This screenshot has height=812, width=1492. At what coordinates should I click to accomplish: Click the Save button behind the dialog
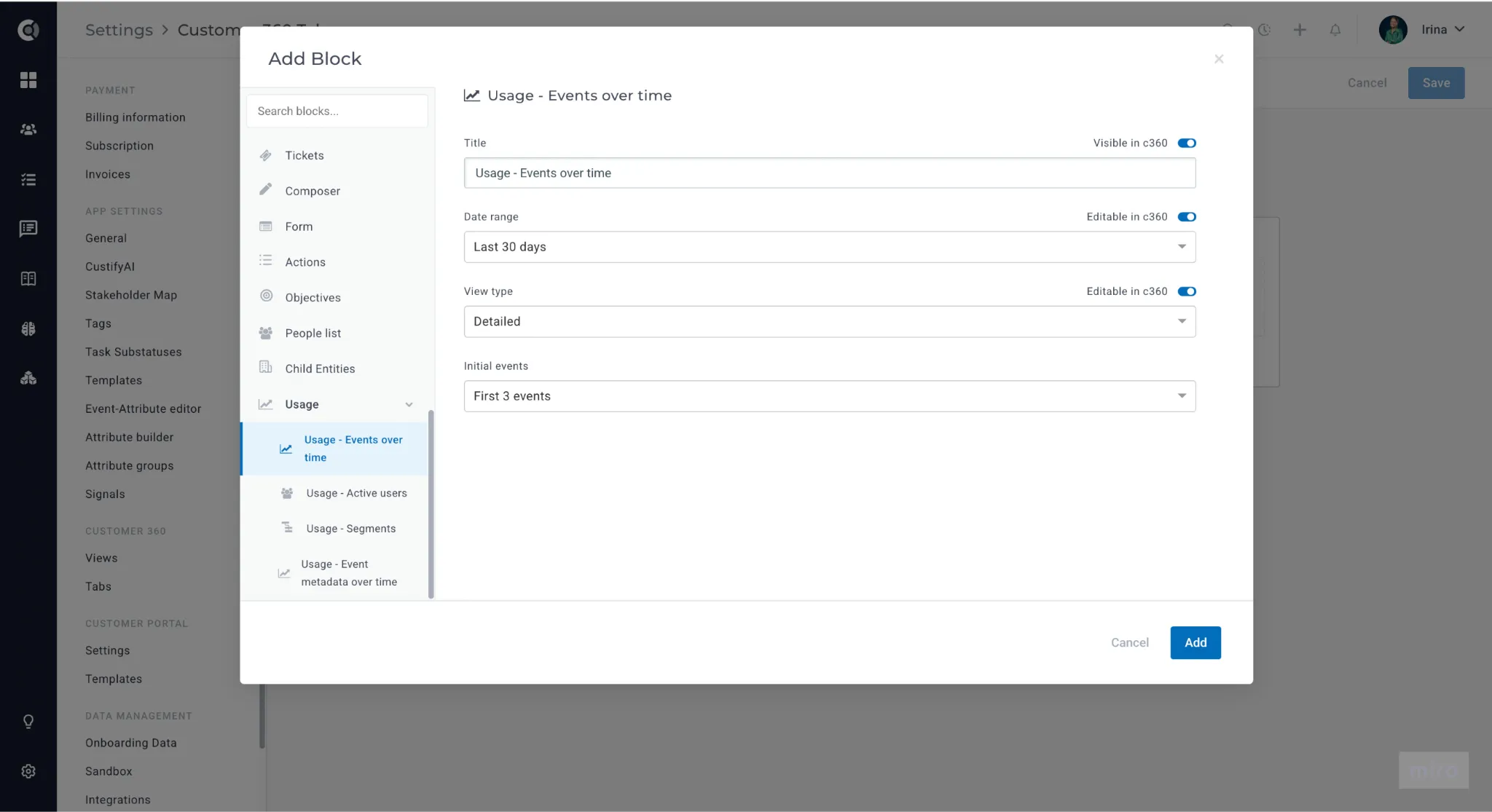click(x=1436, y=83)
